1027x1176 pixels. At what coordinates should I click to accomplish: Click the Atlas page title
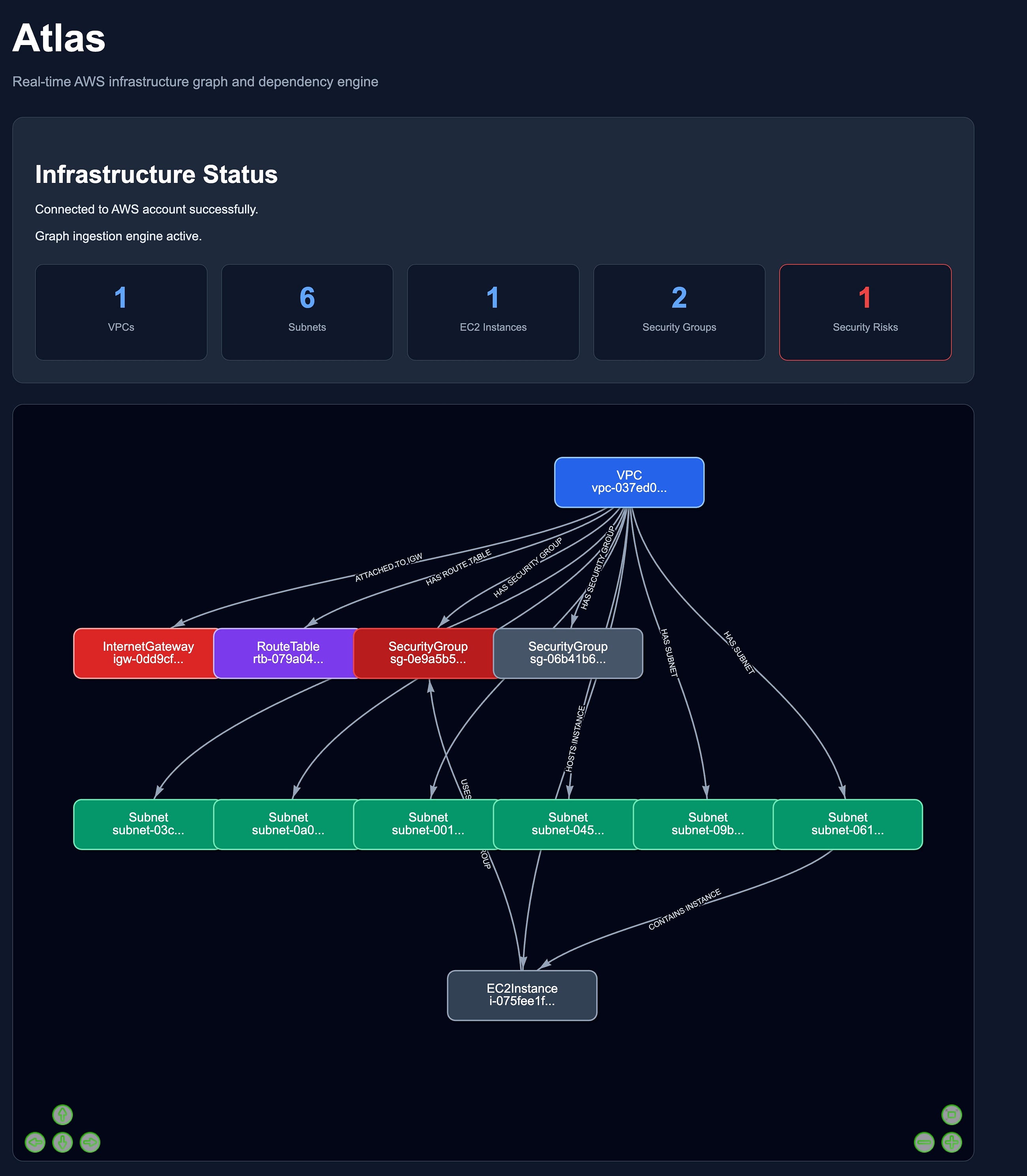click(59, 38)
